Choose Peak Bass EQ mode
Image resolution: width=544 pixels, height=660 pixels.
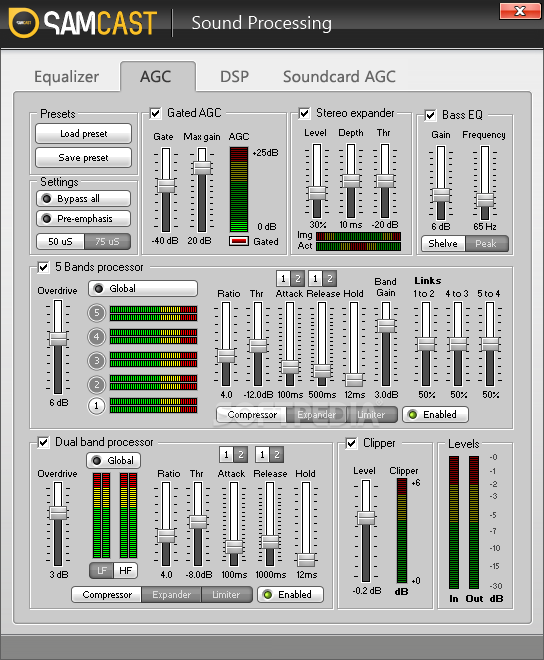486,244
